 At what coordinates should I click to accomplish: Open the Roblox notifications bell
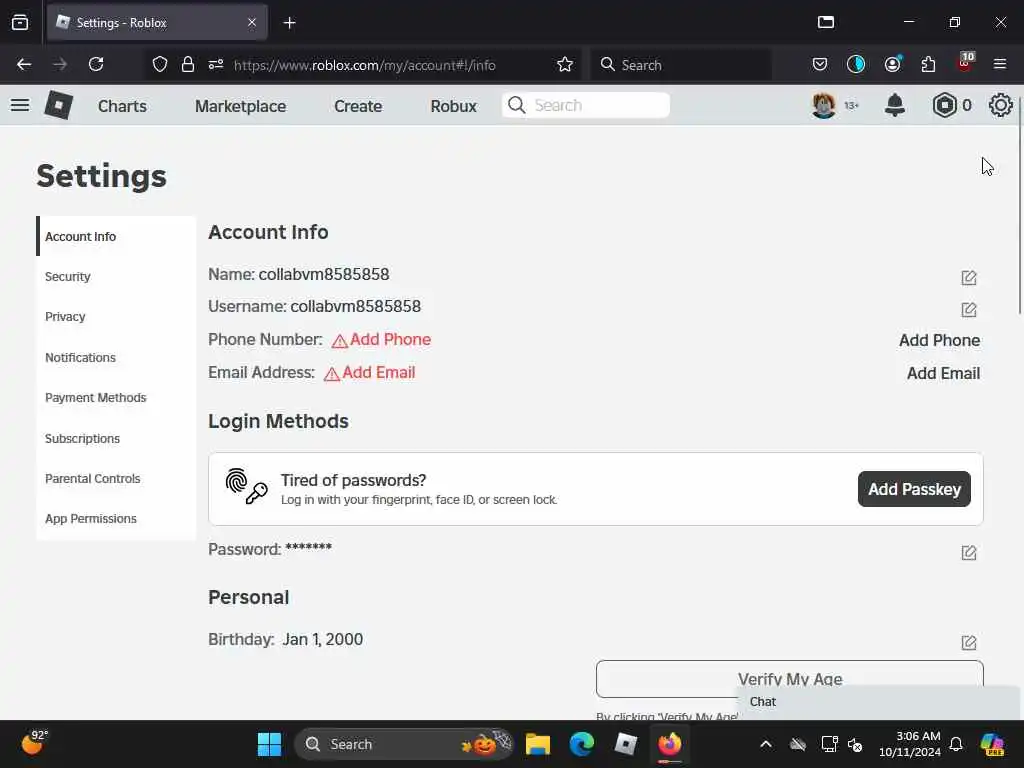(894, 105)
